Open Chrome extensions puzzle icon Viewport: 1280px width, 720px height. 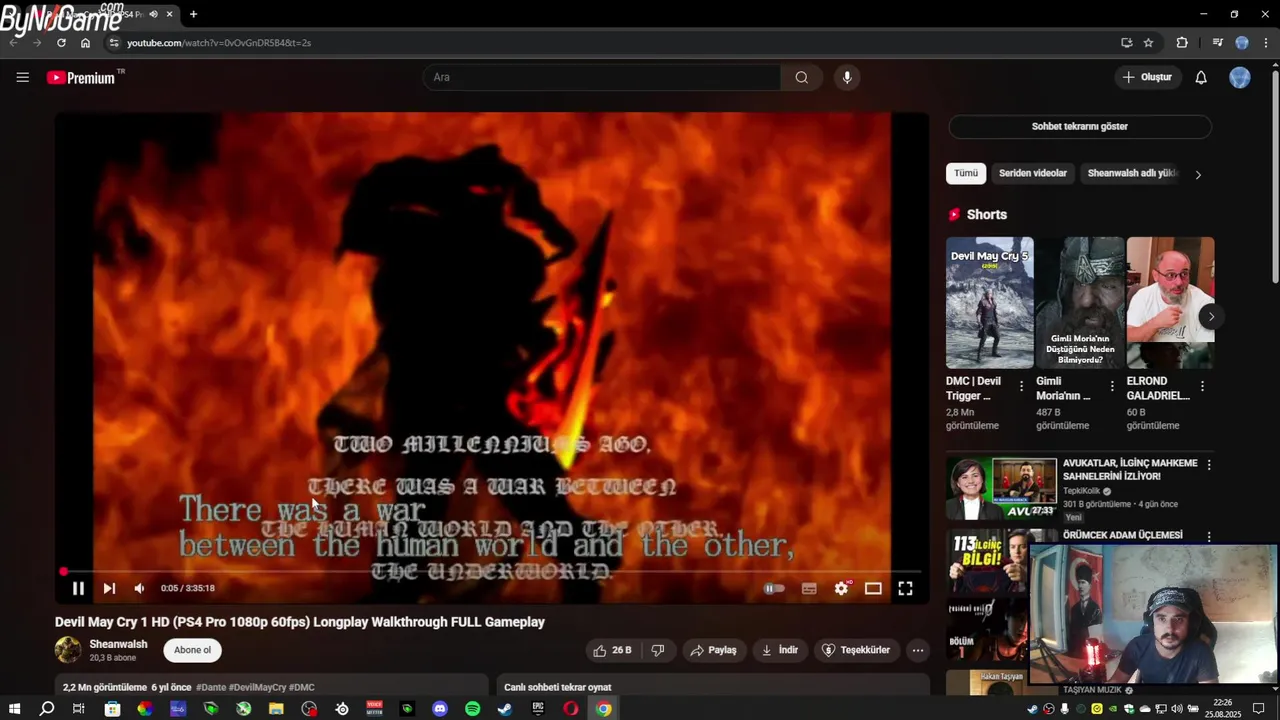tap(1182, 43)
